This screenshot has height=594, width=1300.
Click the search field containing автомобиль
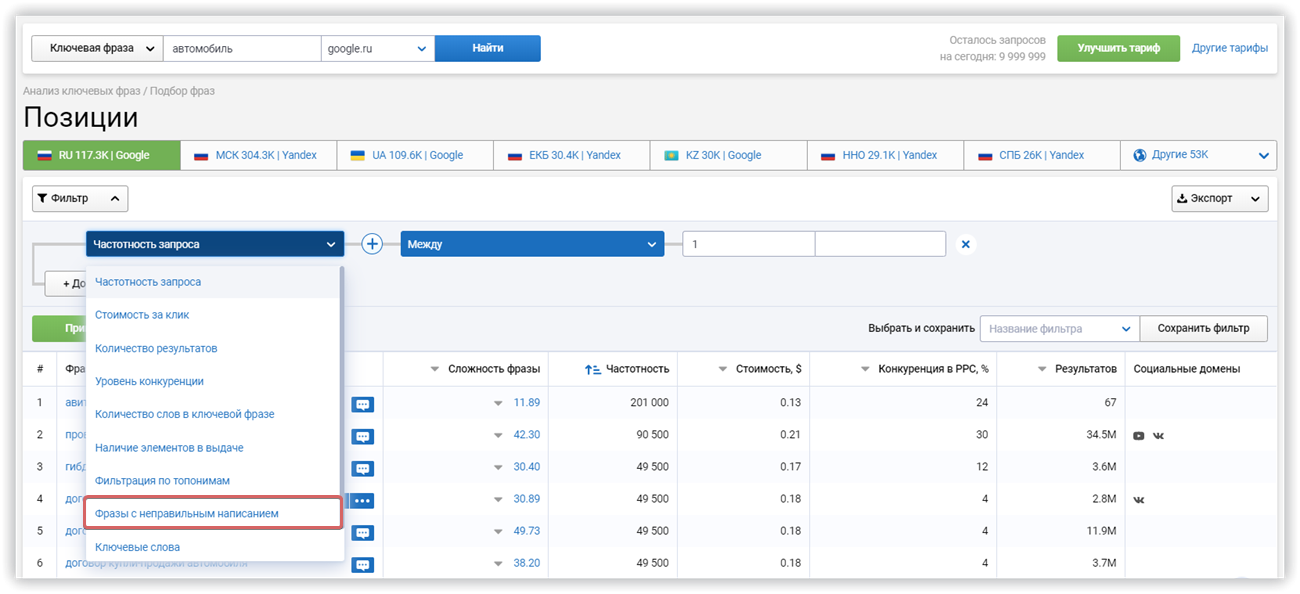point(242,48)
